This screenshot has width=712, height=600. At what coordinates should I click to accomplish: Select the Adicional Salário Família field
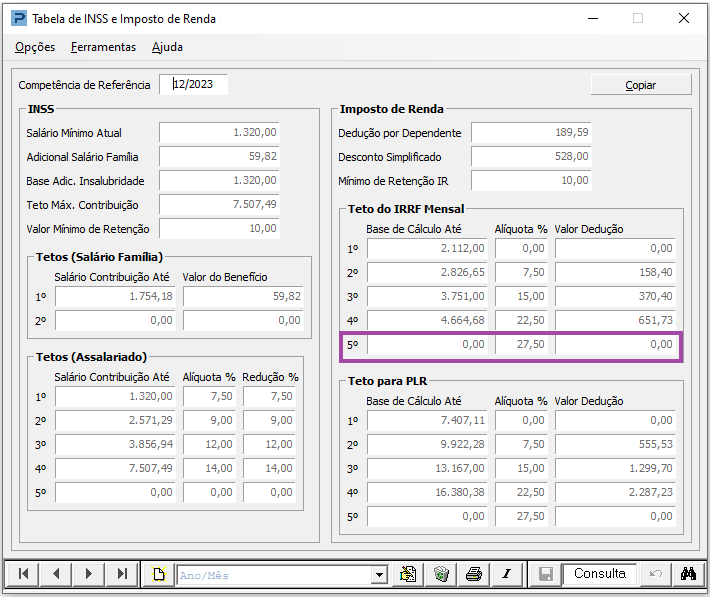coord(219,157)
